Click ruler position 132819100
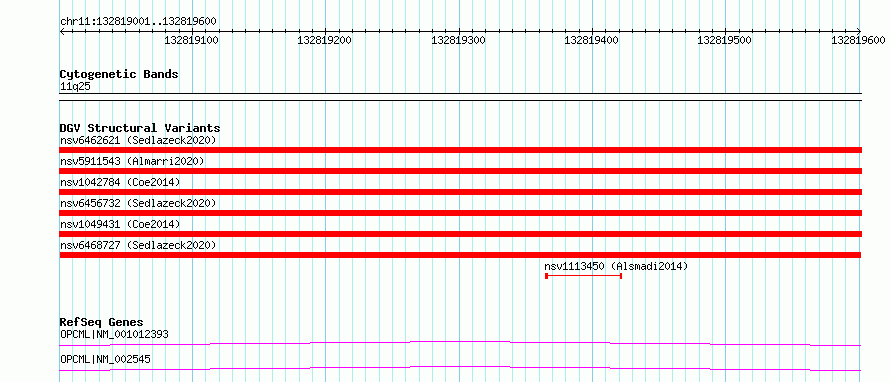The image size is (890, 382). [191, 40]
